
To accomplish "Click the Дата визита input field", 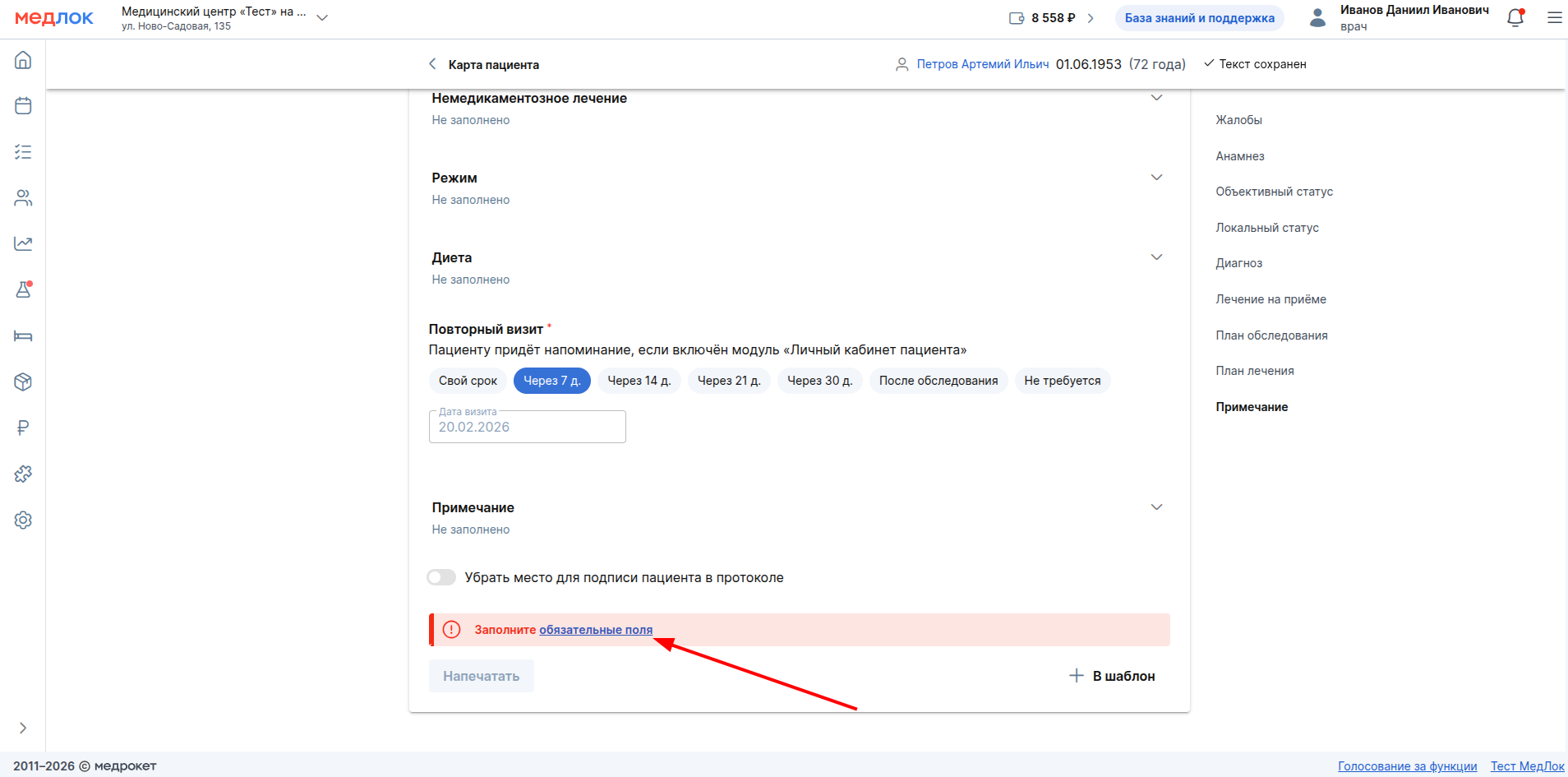I will click(527, 427).
